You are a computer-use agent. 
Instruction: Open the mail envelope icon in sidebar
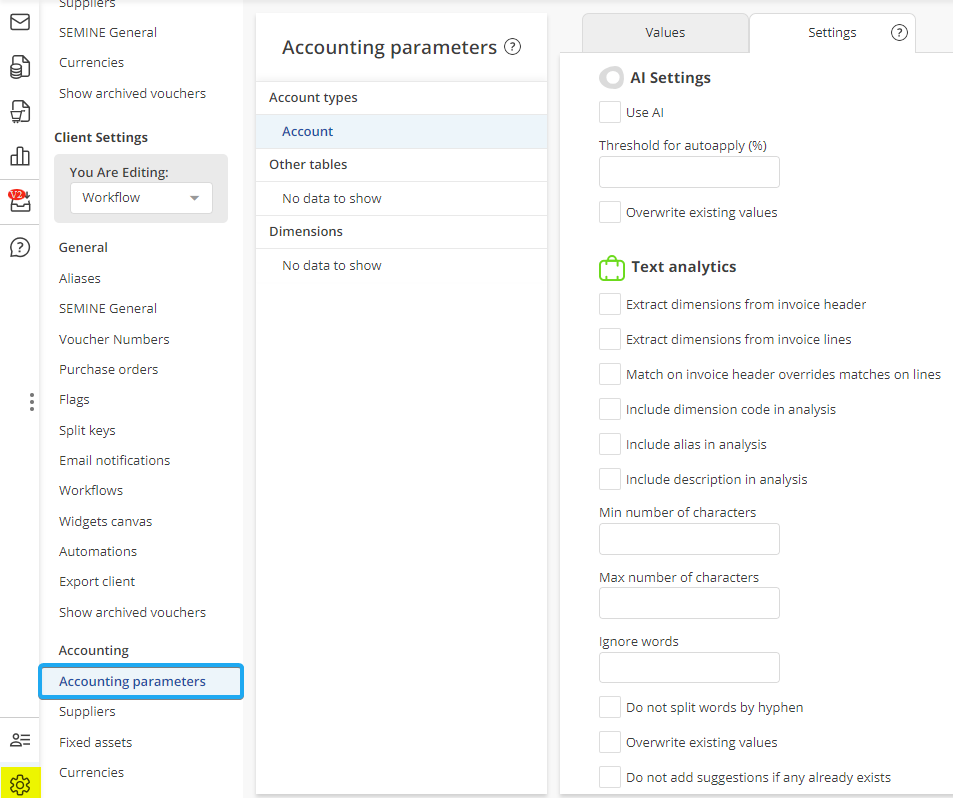tap(20, 21)
